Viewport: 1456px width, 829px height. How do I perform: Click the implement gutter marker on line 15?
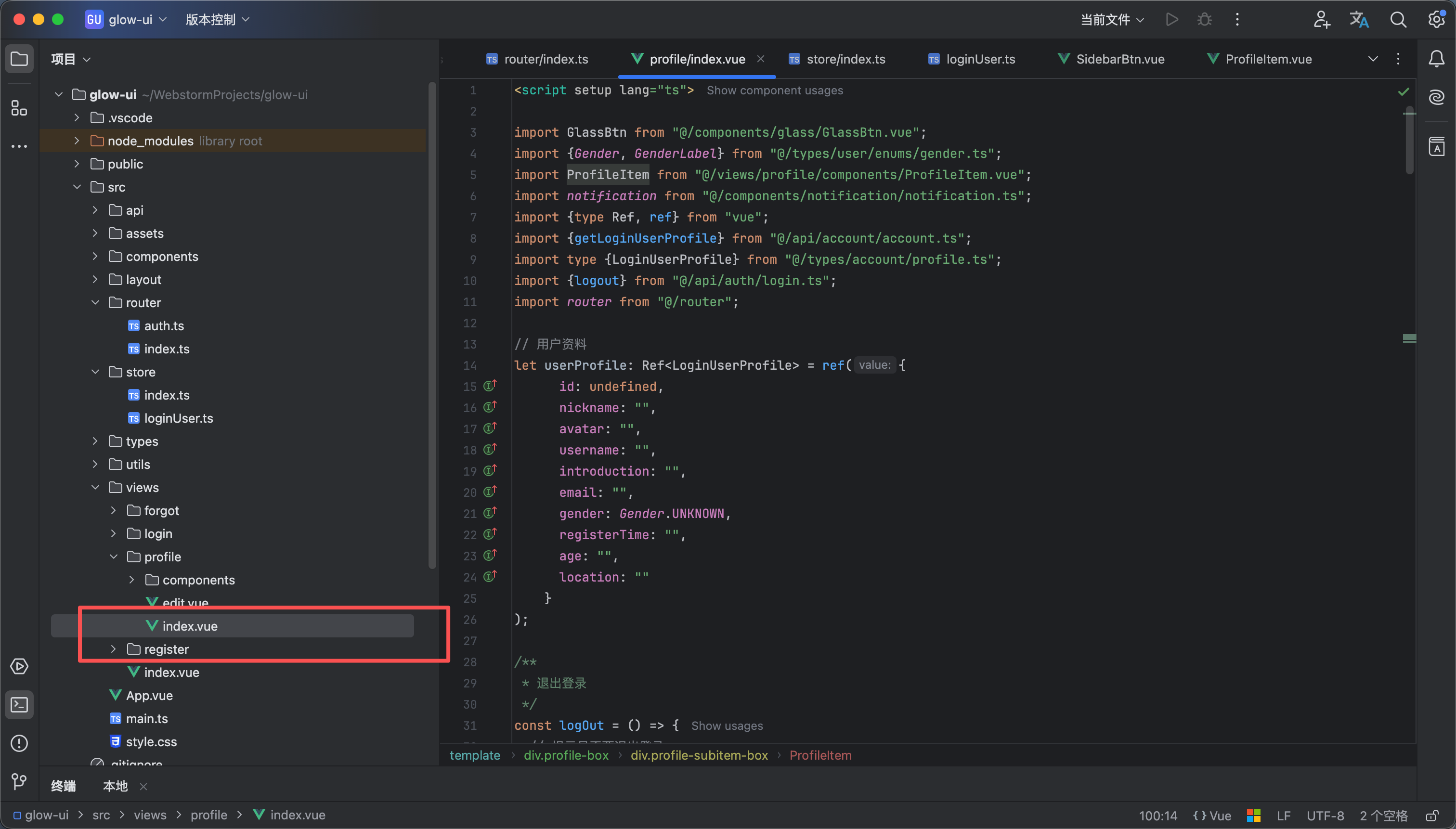point(490,386)
